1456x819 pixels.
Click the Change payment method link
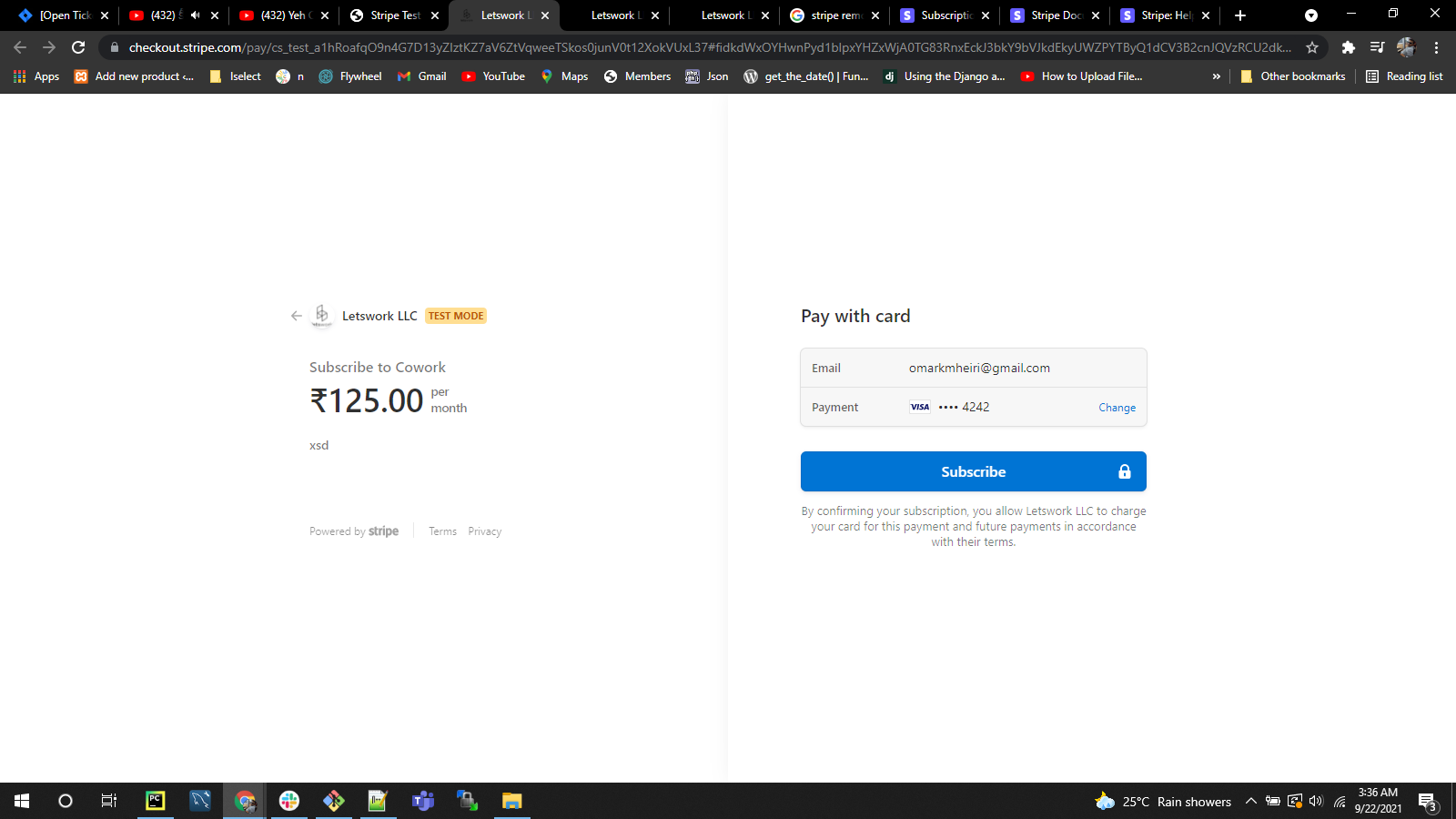1117,408
